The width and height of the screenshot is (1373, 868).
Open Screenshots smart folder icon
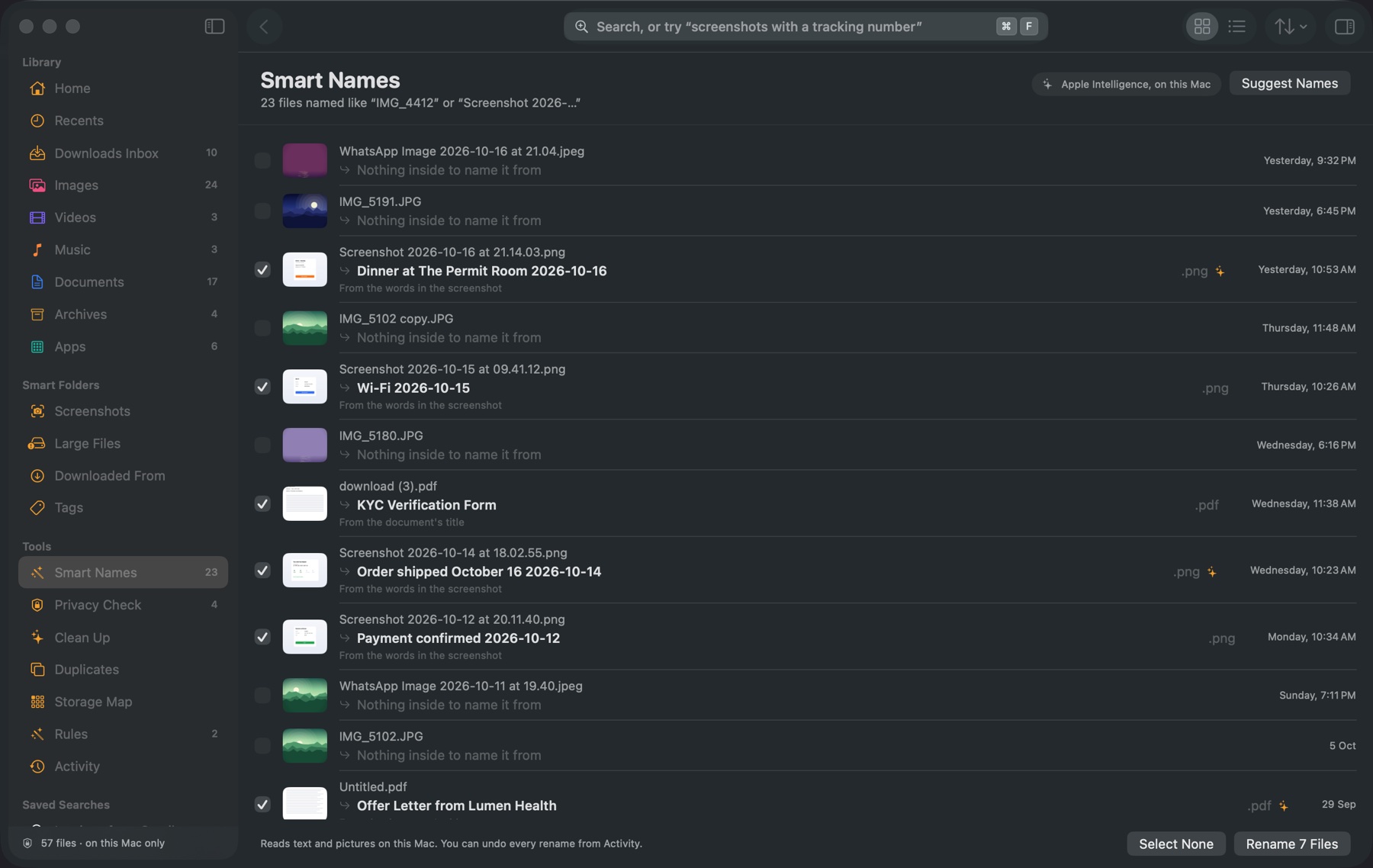coord(37,411)
